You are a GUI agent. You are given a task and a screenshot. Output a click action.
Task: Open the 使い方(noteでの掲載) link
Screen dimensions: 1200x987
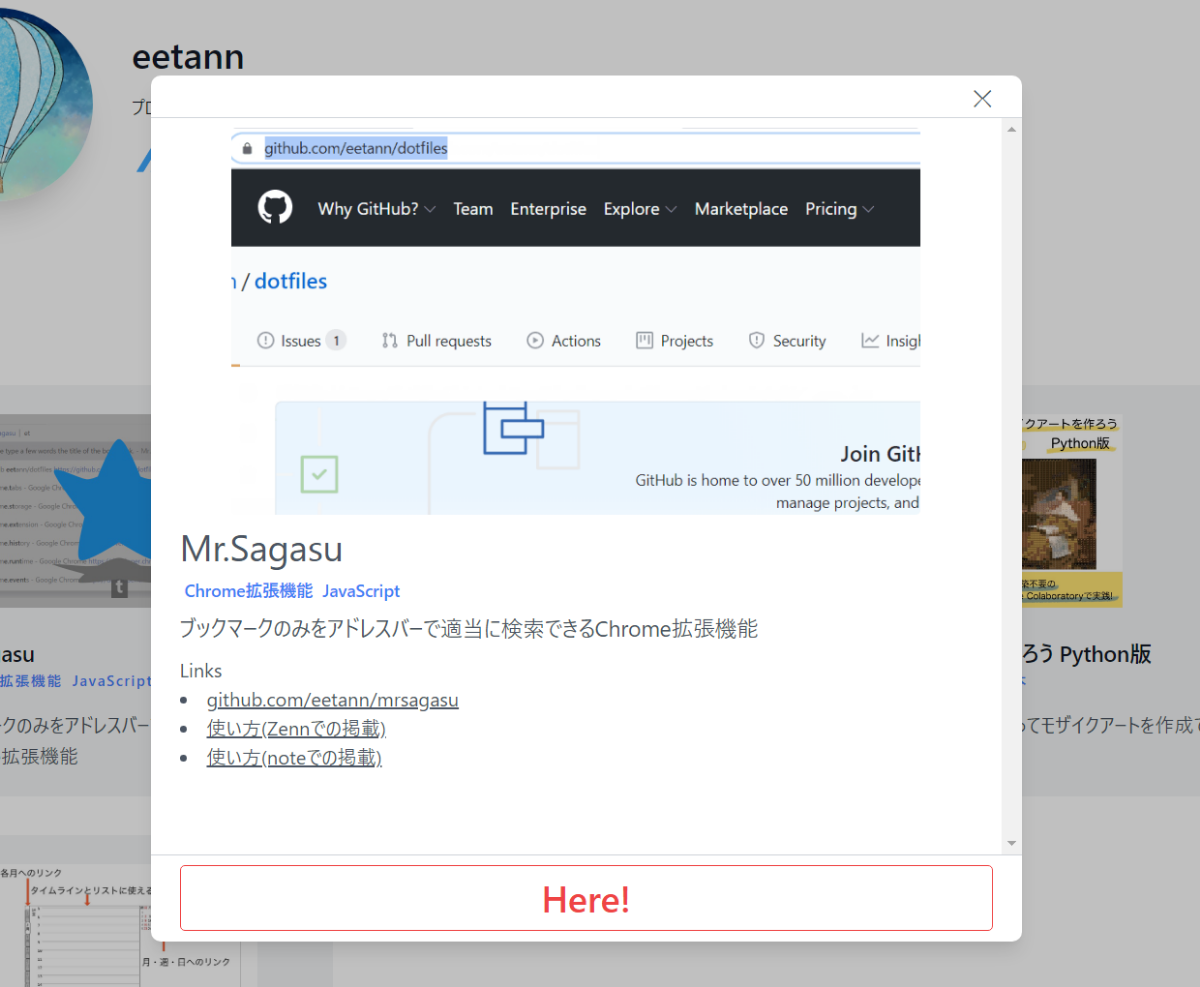(x=294, y=758)
